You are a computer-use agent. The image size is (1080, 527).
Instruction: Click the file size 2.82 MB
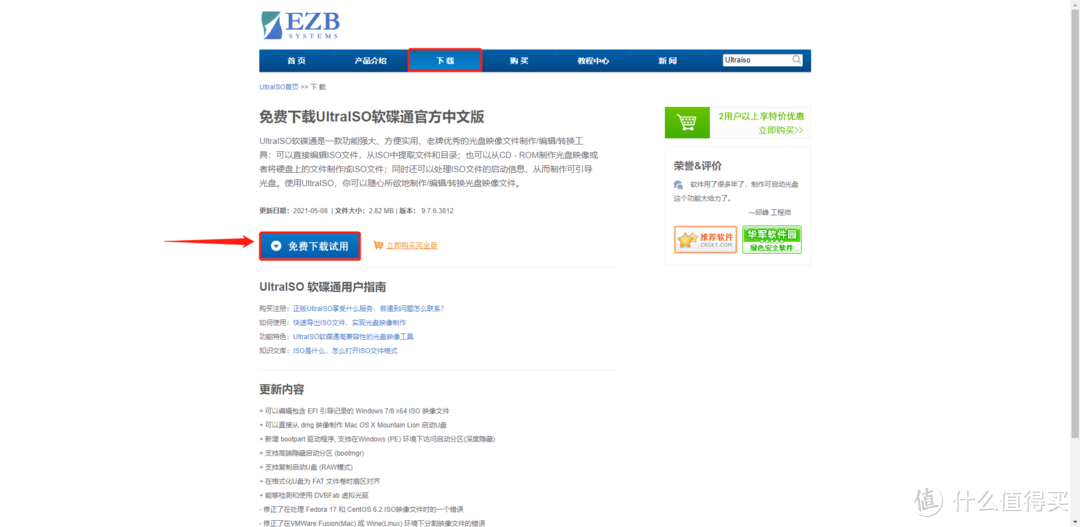pyautogui.click(x=381, y=210)
